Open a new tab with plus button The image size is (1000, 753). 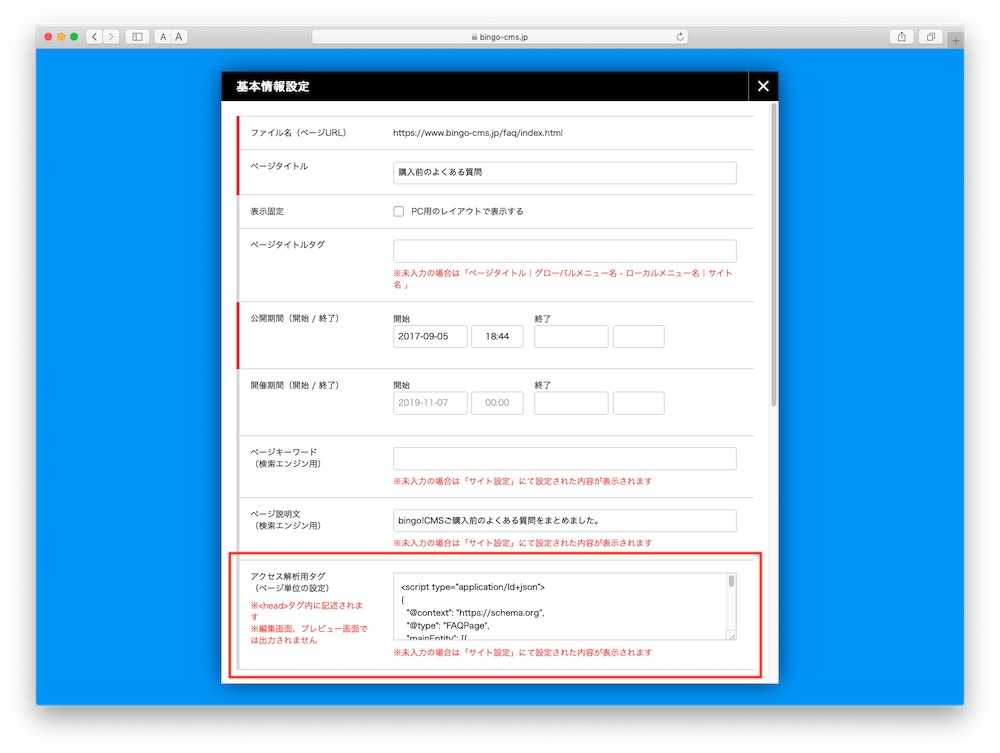coord(955,39)
